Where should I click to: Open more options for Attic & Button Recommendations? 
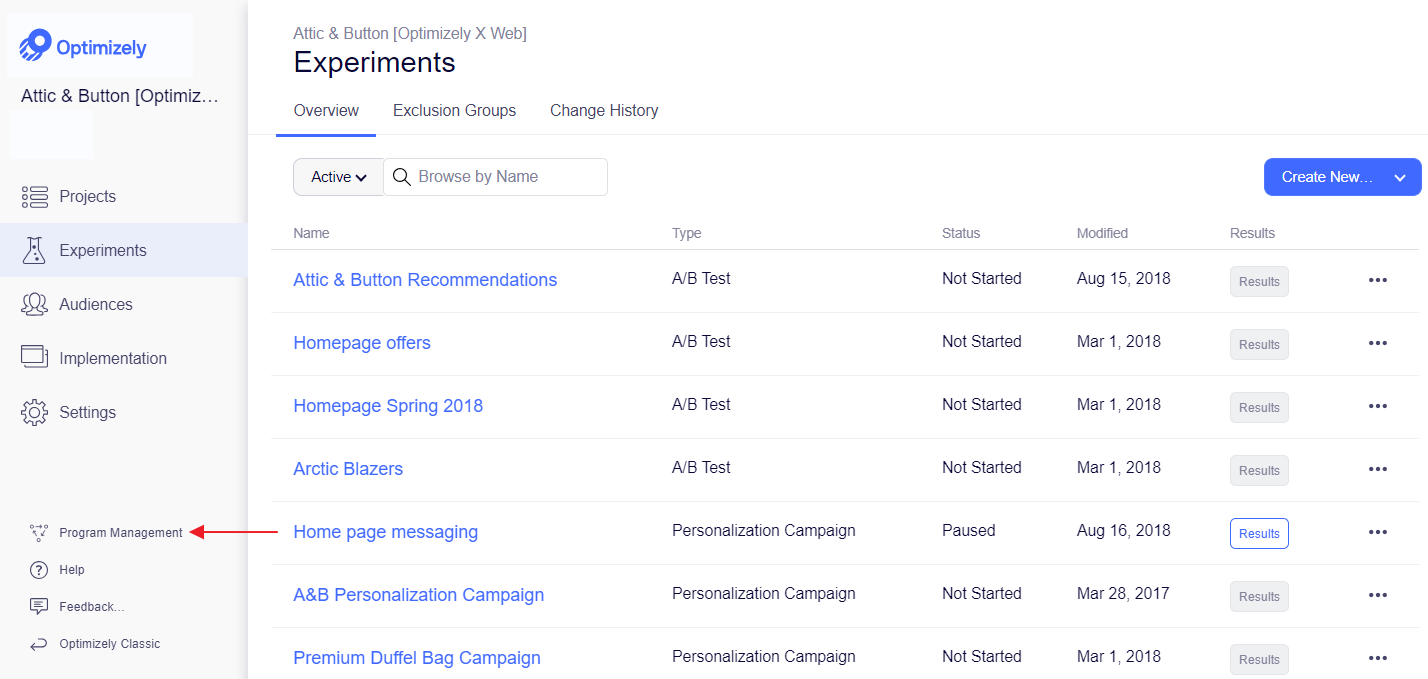click(x=1378, y=280)
